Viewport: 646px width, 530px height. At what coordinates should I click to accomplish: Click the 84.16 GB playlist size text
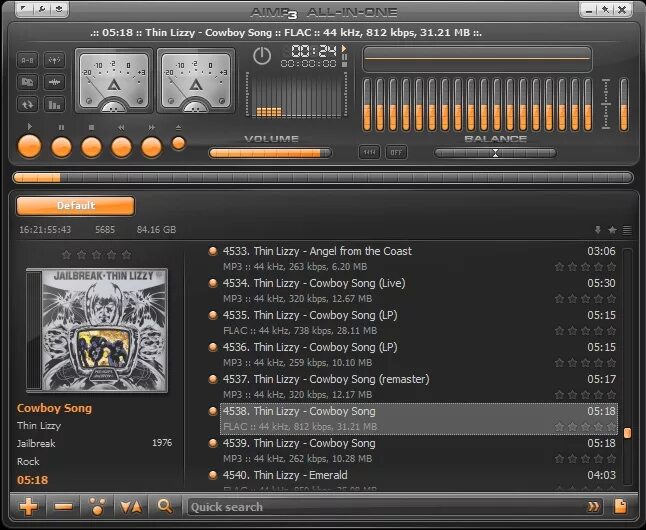click(x=156, y=230)
